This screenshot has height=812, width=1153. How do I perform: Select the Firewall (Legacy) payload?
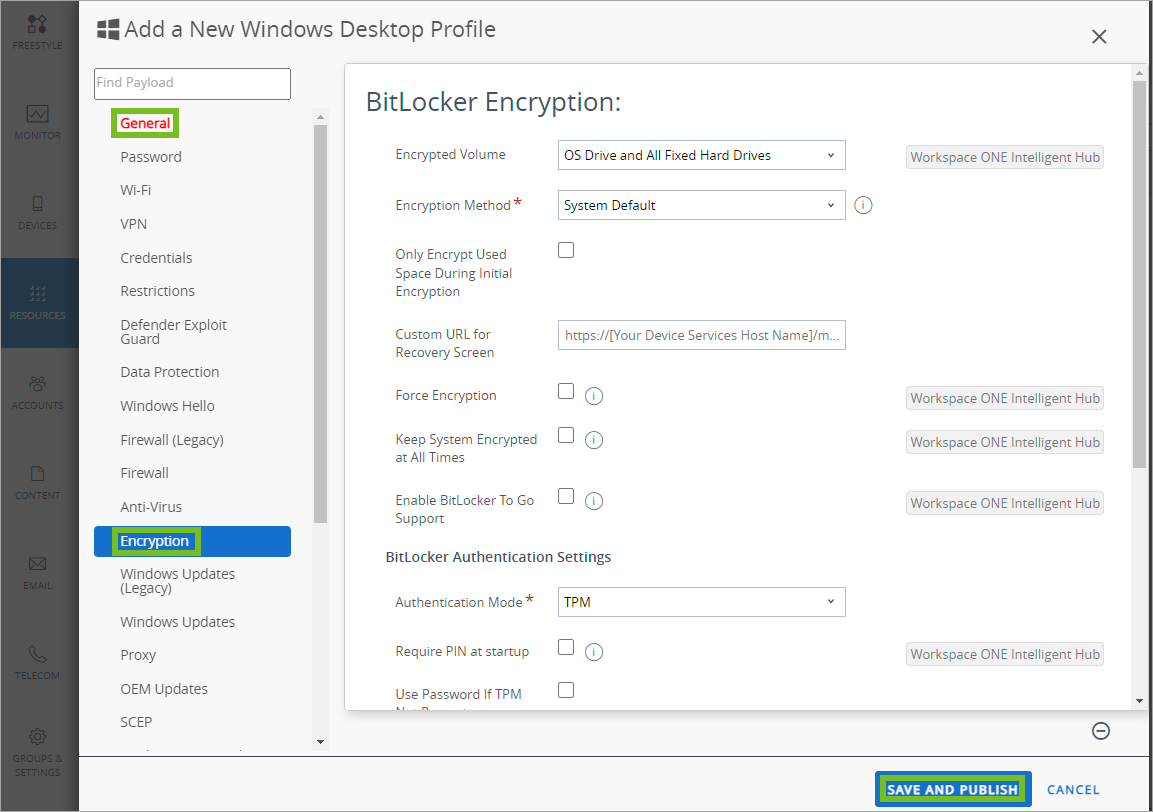pyautogui.click(x=172, y=440)
